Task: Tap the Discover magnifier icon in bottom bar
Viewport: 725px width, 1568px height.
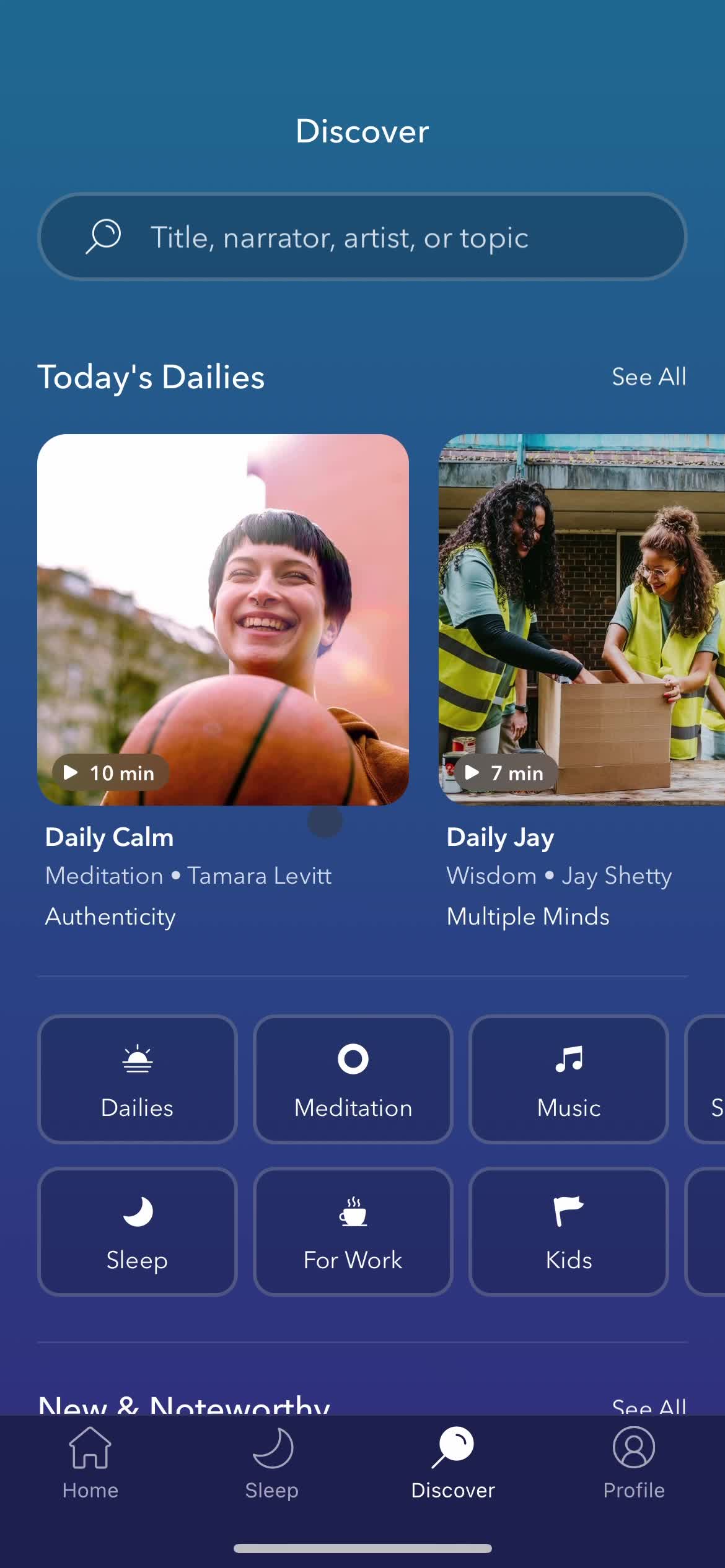Action: pos(453,1447)
